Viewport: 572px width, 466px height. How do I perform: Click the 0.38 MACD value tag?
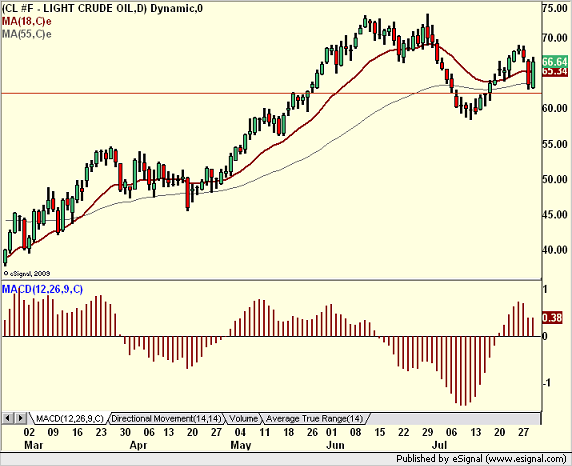(x=552, y=318)
